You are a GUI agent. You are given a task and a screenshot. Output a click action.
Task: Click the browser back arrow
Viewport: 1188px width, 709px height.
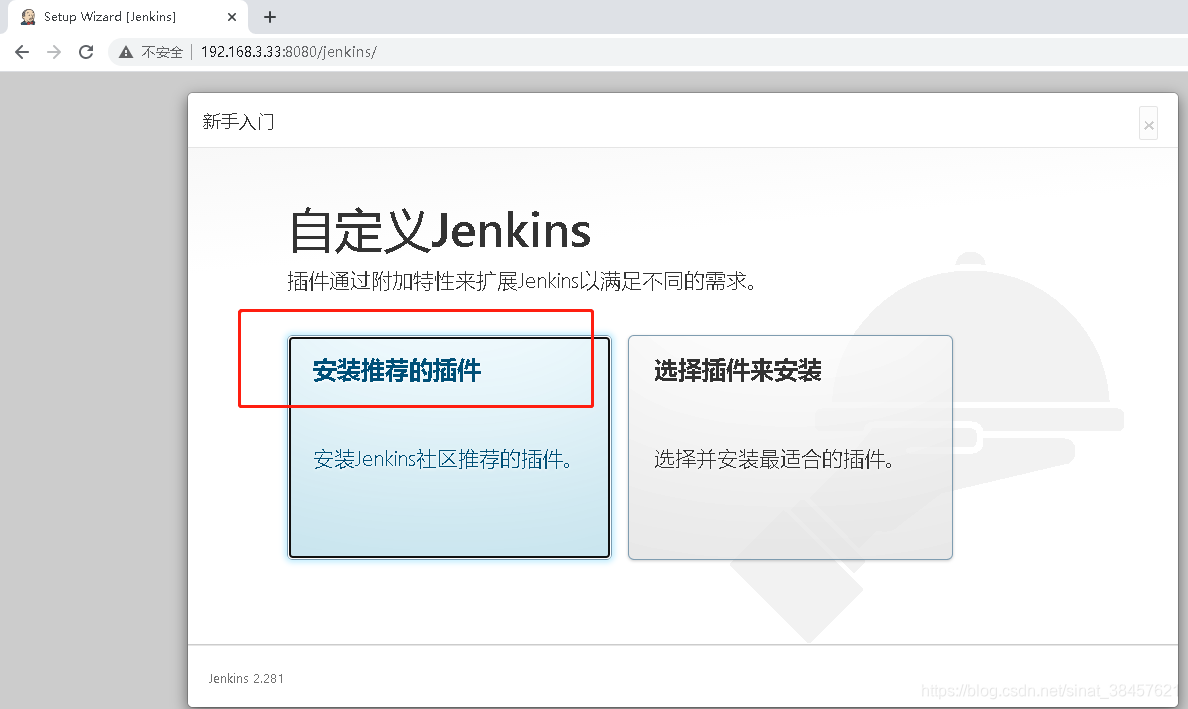22,52
